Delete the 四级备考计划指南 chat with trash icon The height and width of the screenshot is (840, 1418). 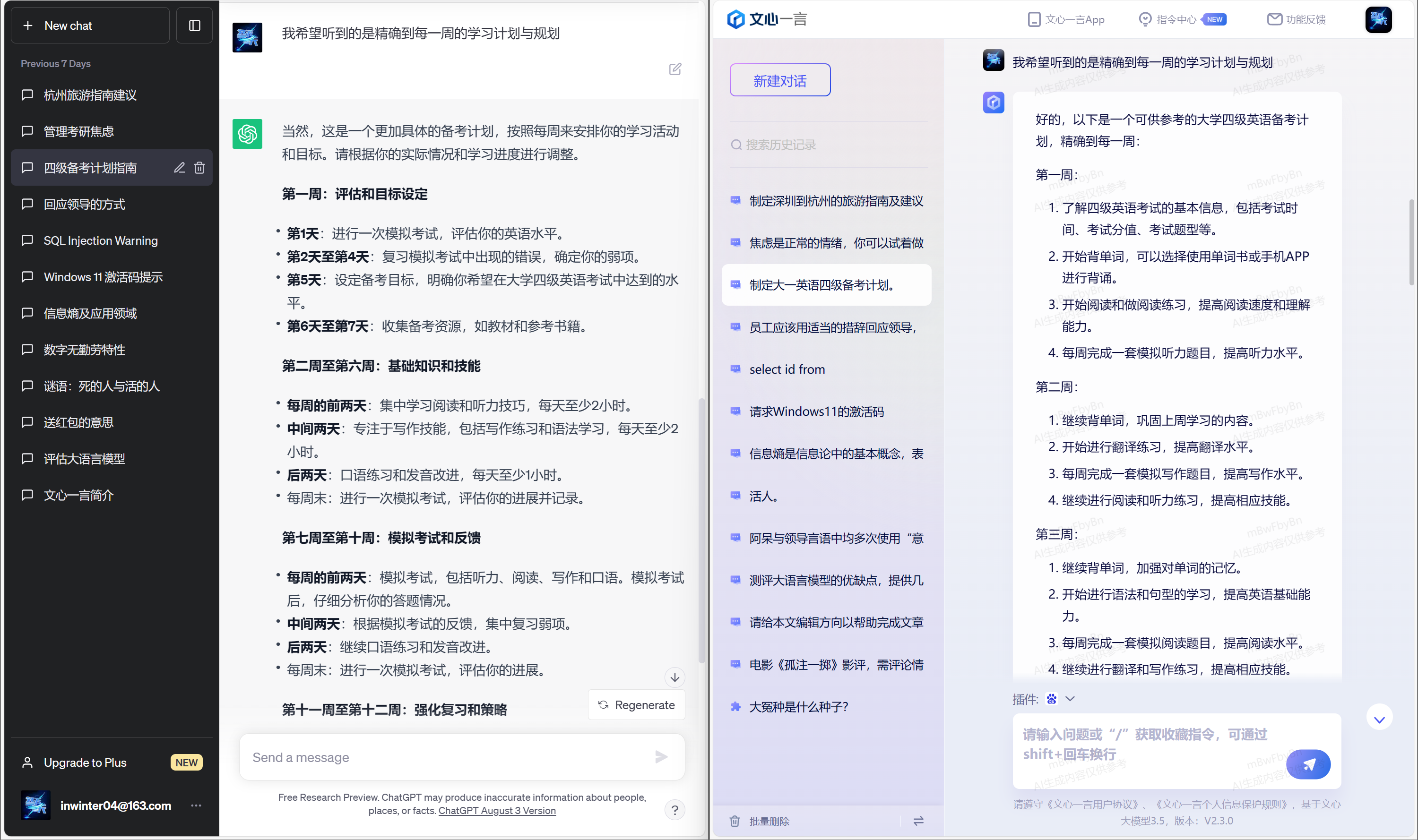coord(199,168)
